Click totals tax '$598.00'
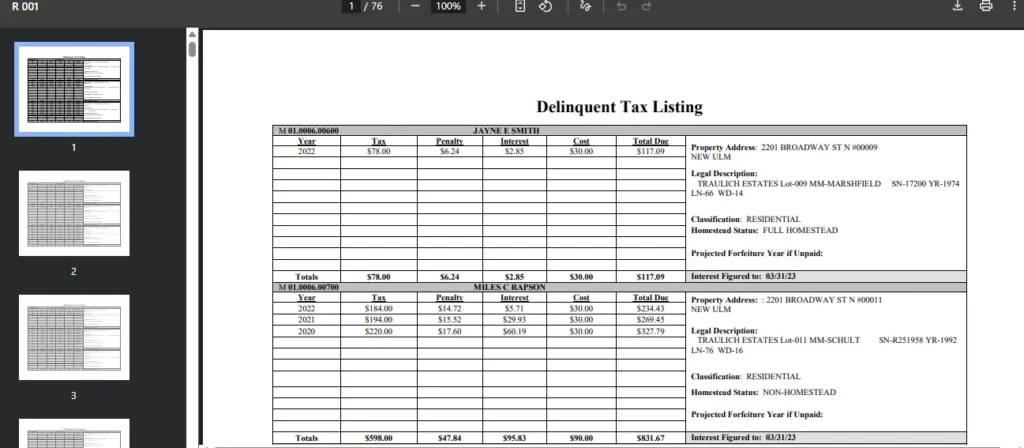1024x448 pixels. click(379, 438)
